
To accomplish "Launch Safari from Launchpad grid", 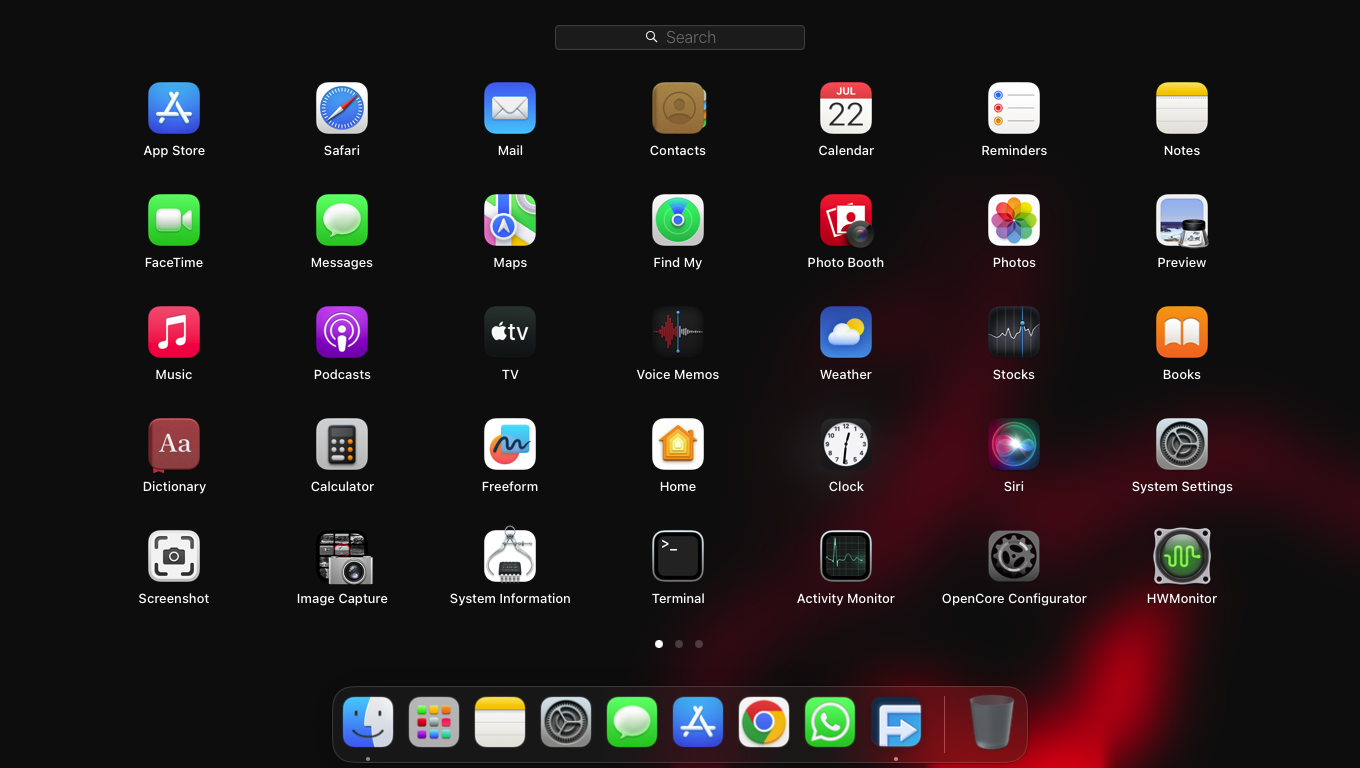I will click(x=342, y=108).
